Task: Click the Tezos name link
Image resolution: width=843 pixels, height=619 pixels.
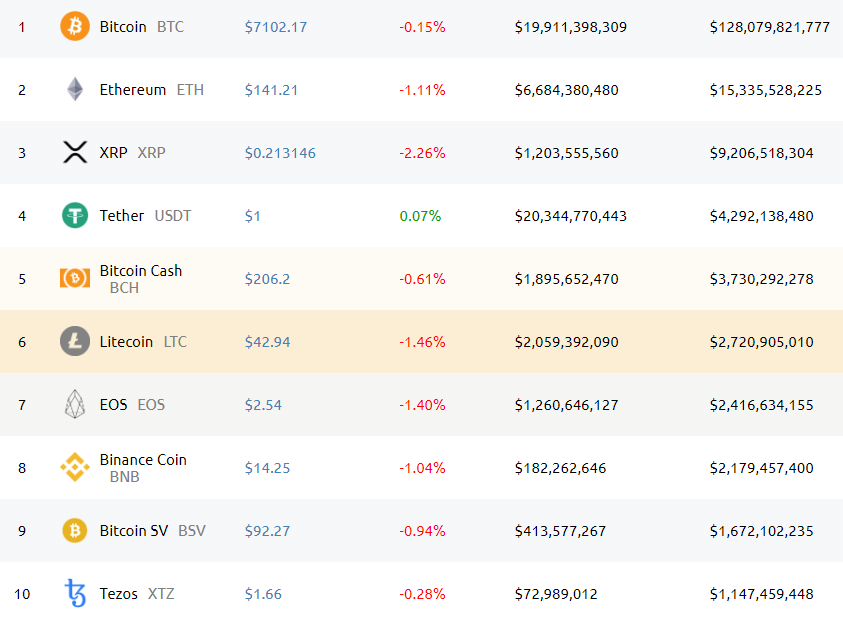Action: (x=118, y=594)
